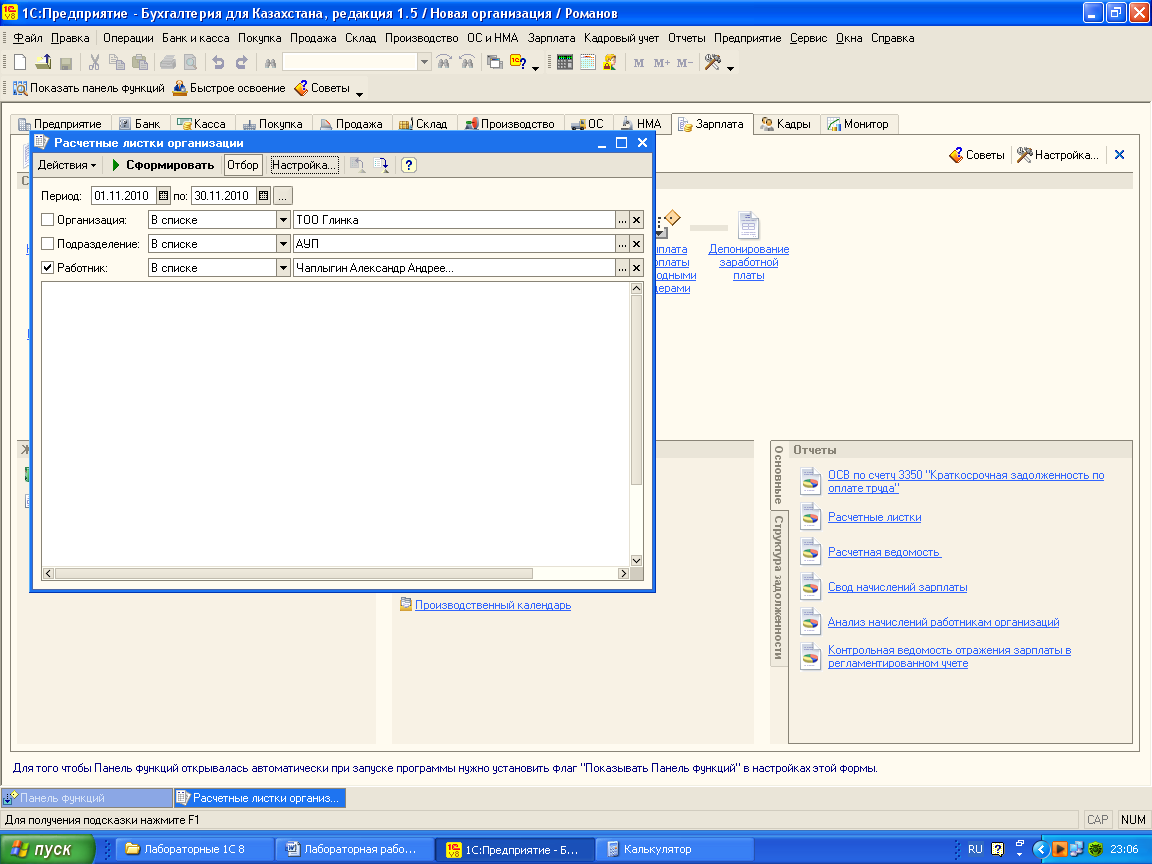Select the 'Структура задолженности' vertical tab

[x=778, y=587]
